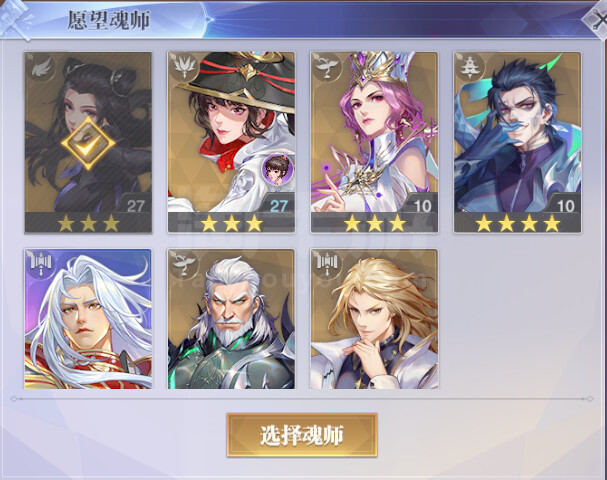
Task: Click the 选择魂师 confirm button
Action: [302, 435]
